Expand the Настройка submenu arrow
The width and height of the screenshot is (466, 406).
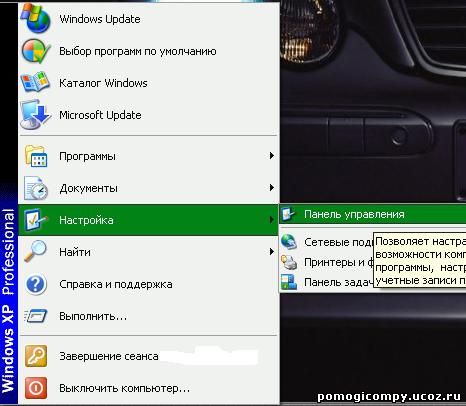pos(272,220)
